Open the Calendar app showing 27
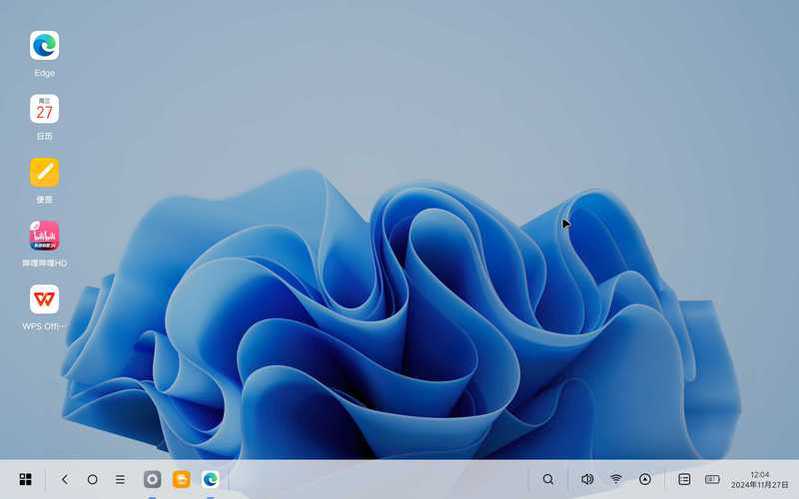The image size is (799, 499). point(44,109)
